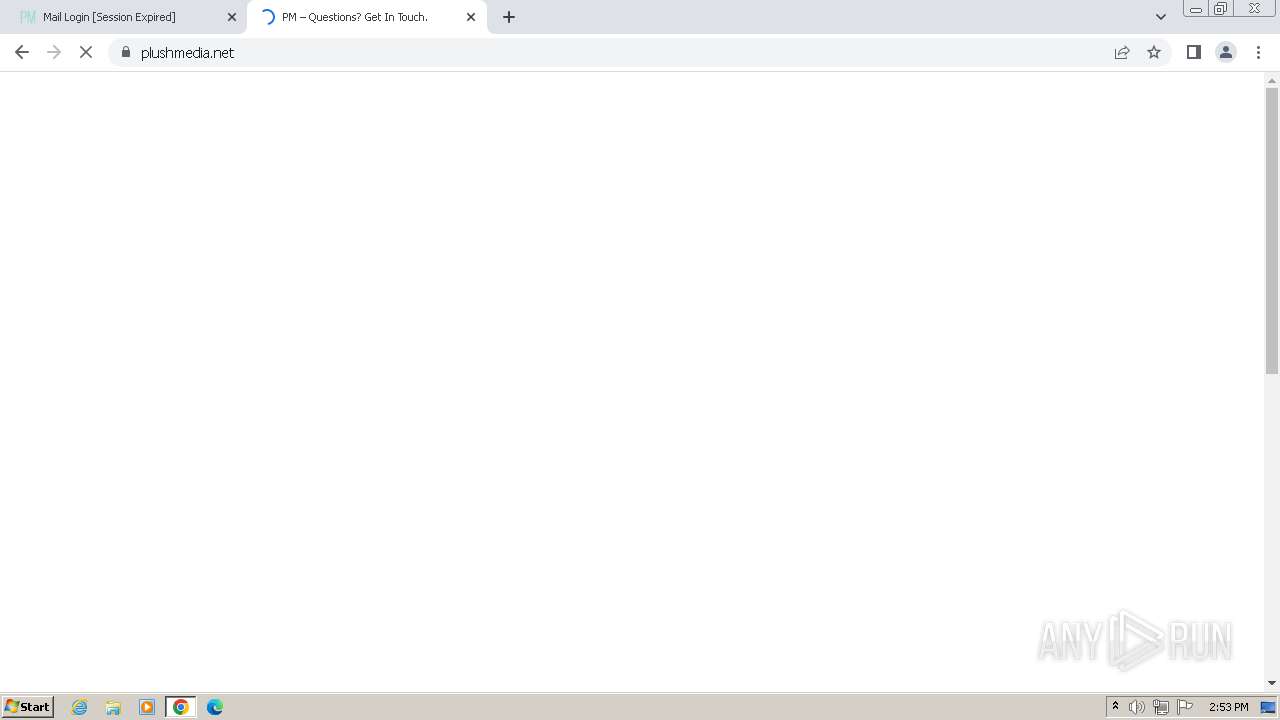Show hidden system tray icons
1280x720 pixels.
click(x=1115, y=707)
